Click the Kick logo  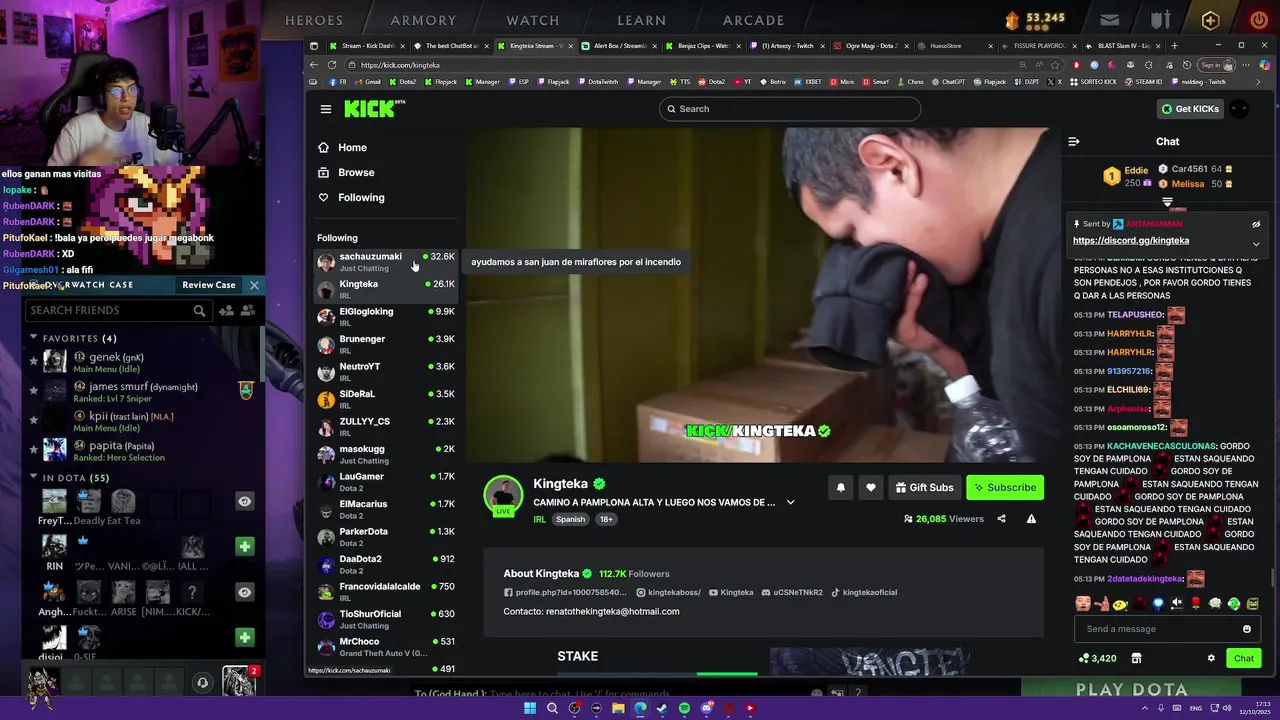(x=374, y=109)
